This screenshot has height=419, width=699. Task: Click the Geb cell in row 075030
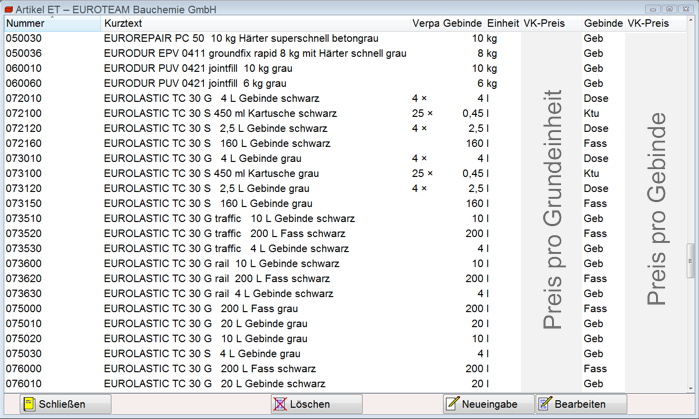coord(593,354)
